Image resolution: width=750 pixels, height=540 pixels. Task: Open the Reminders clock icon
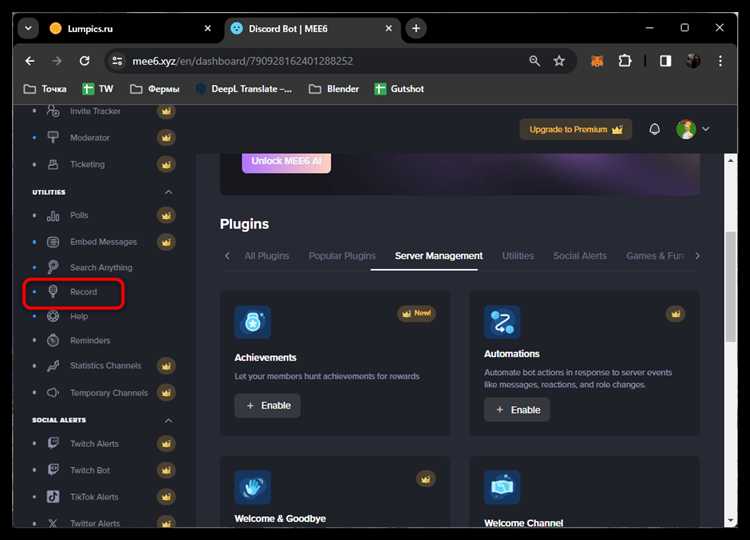53,341
